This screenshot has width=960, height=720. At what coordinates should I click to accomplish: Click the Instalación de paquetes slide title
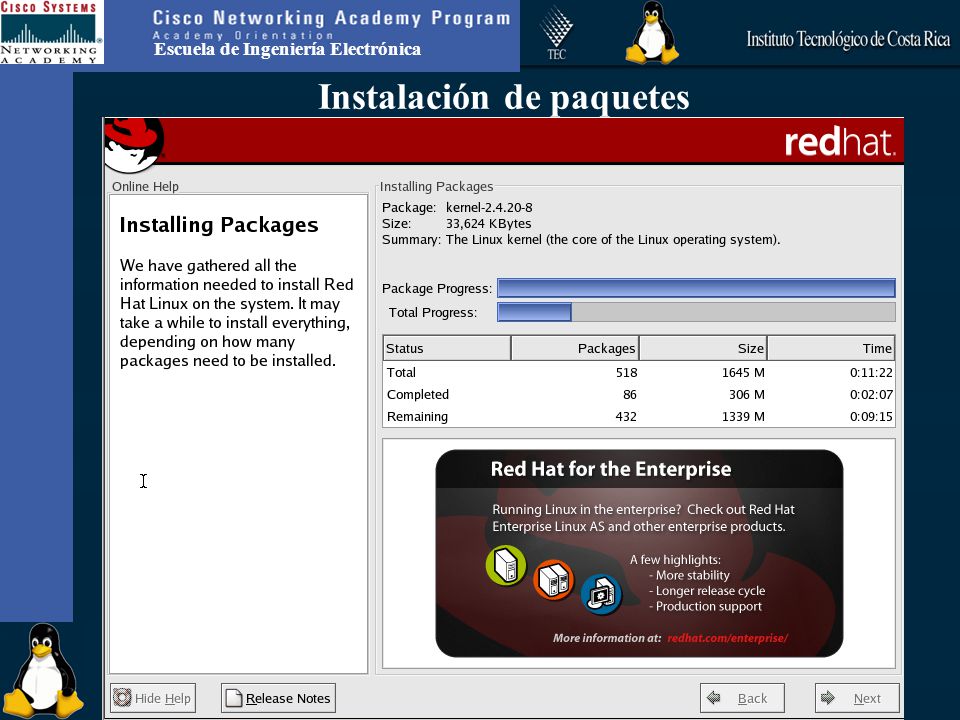tap(504, 98)
